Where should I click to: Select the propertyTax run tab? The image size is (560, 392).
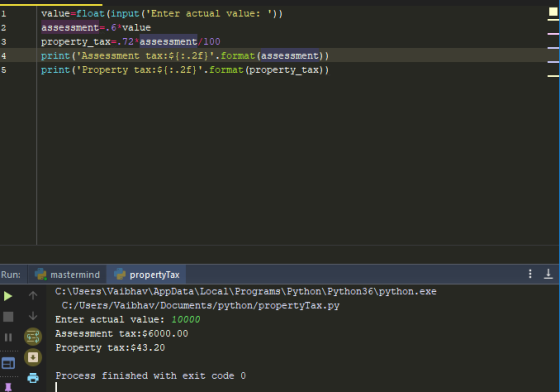(x=146, y=275)
